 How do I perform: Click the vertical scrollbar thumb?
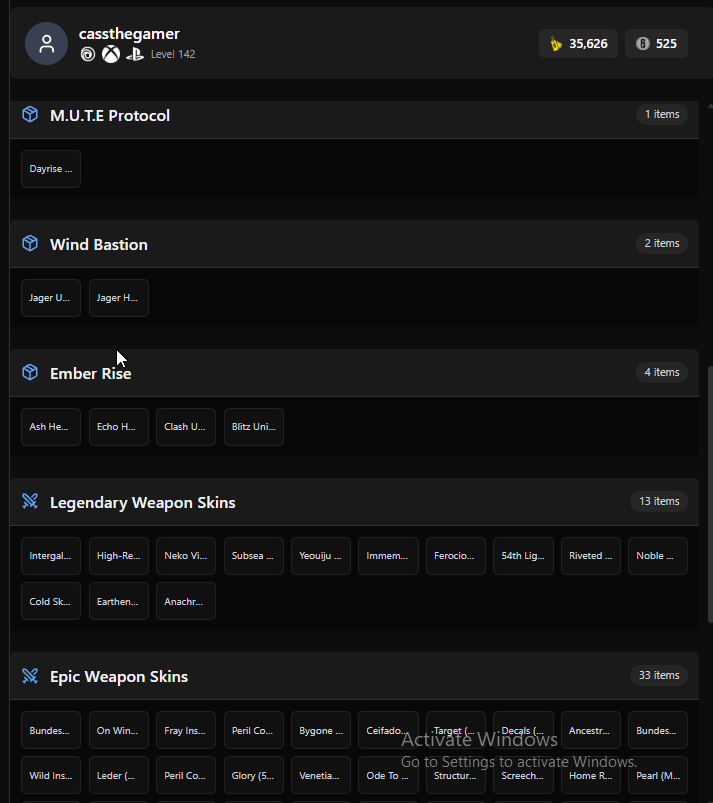click(x=710, y=494)
